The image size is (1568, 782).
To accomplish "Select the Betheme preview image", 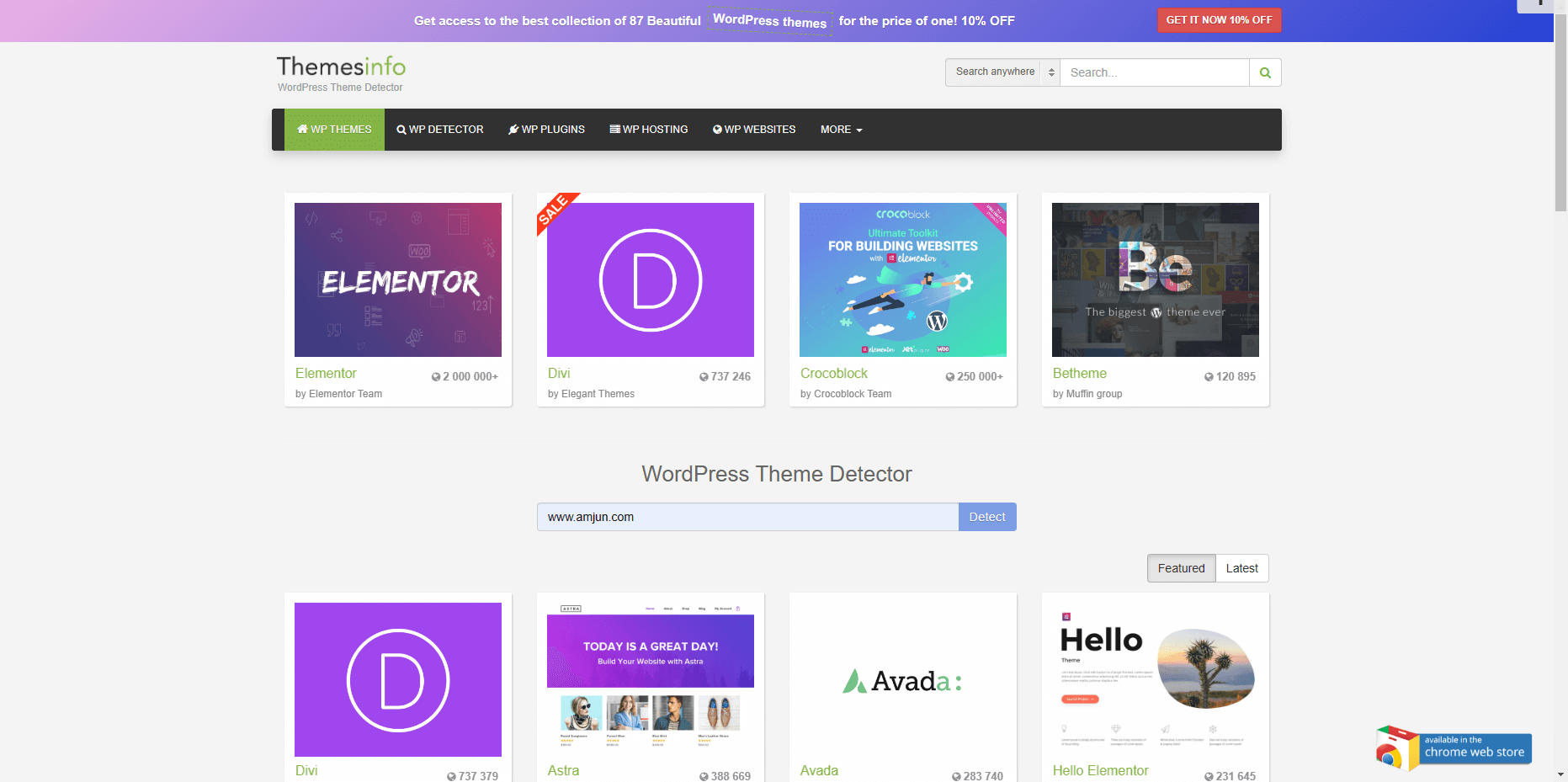I will 1155,279.
